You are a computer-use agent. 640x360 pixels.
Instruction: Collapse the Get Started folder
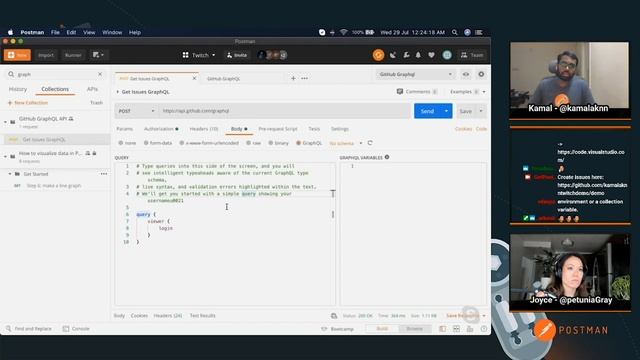tap(10, 174)
